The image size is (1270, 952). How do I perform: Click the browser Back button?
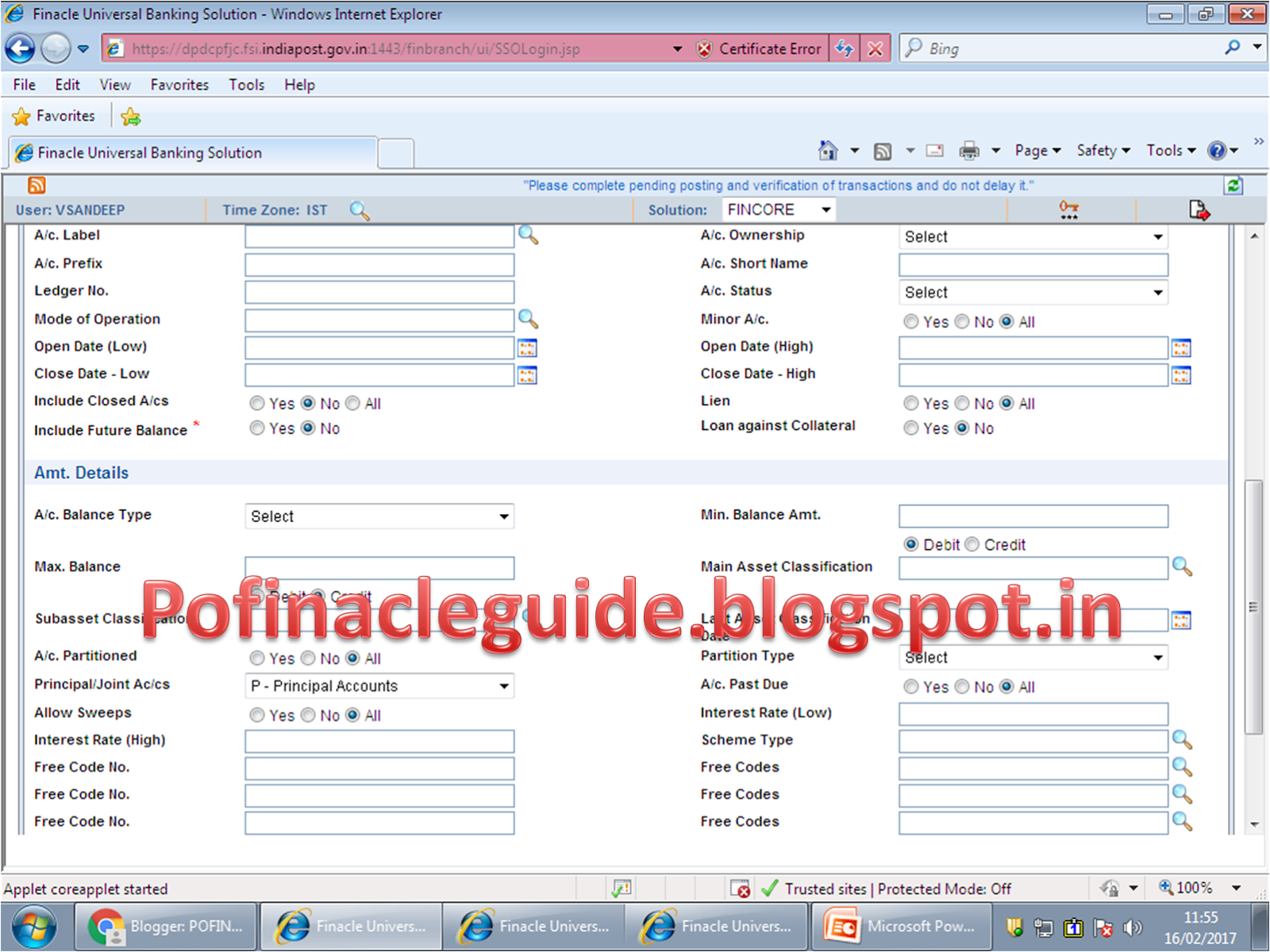click(19, 48)
